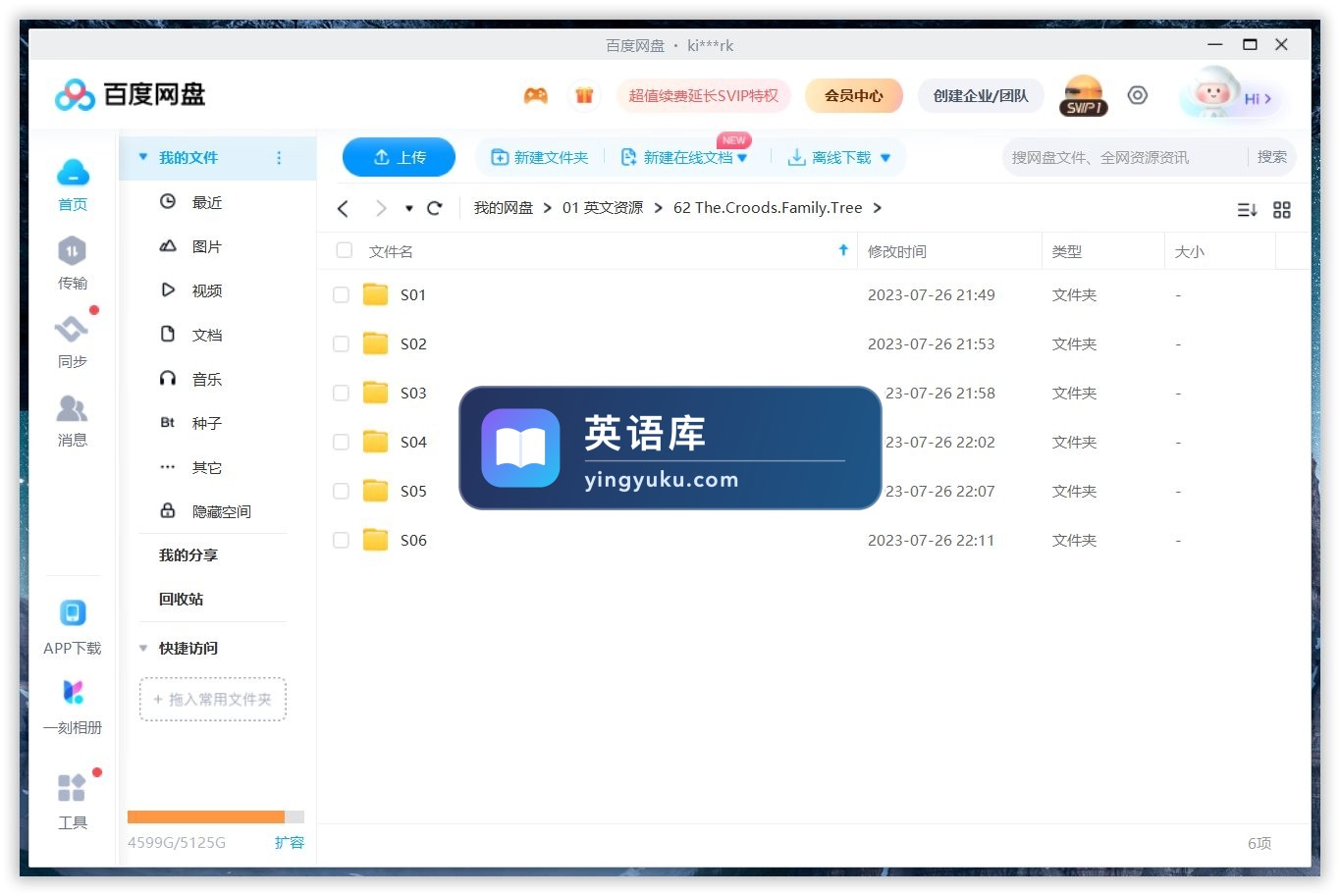1340x896 pixels.
Task: Collapse the 快捷访问 section
Action: (143, 648)
